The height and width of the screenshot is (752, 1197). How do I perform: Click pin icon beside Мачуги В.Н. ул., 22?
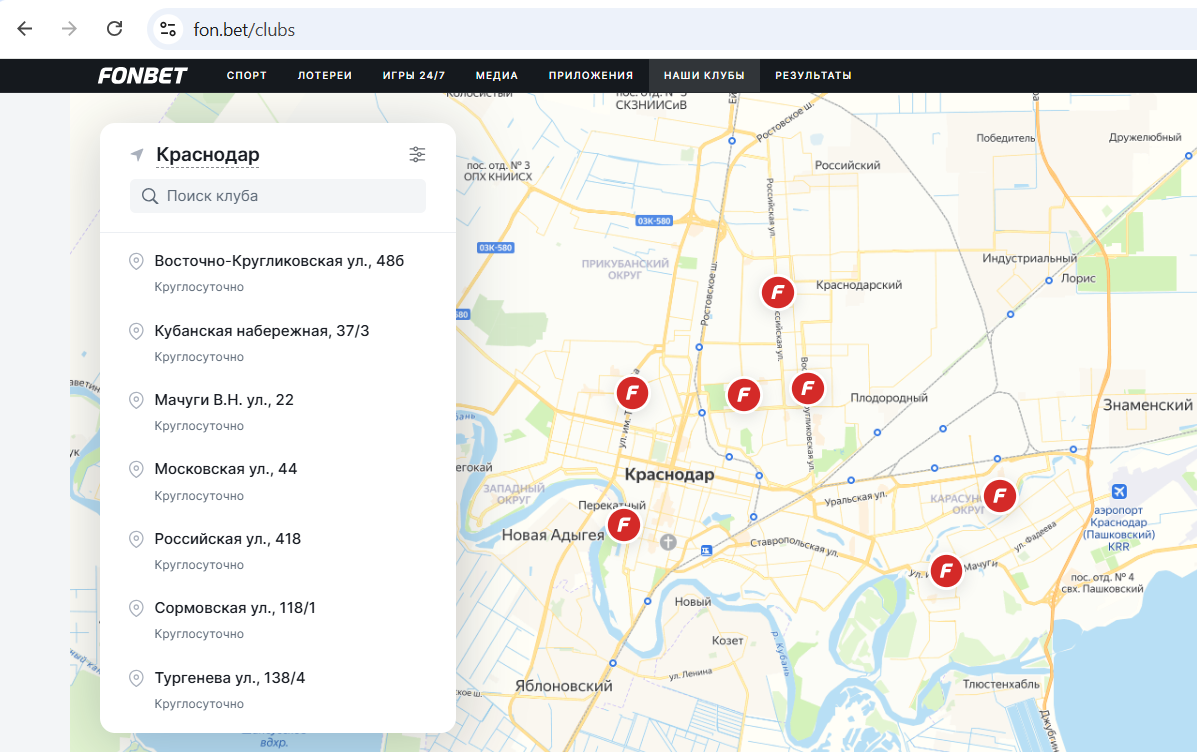pos(136,400)
